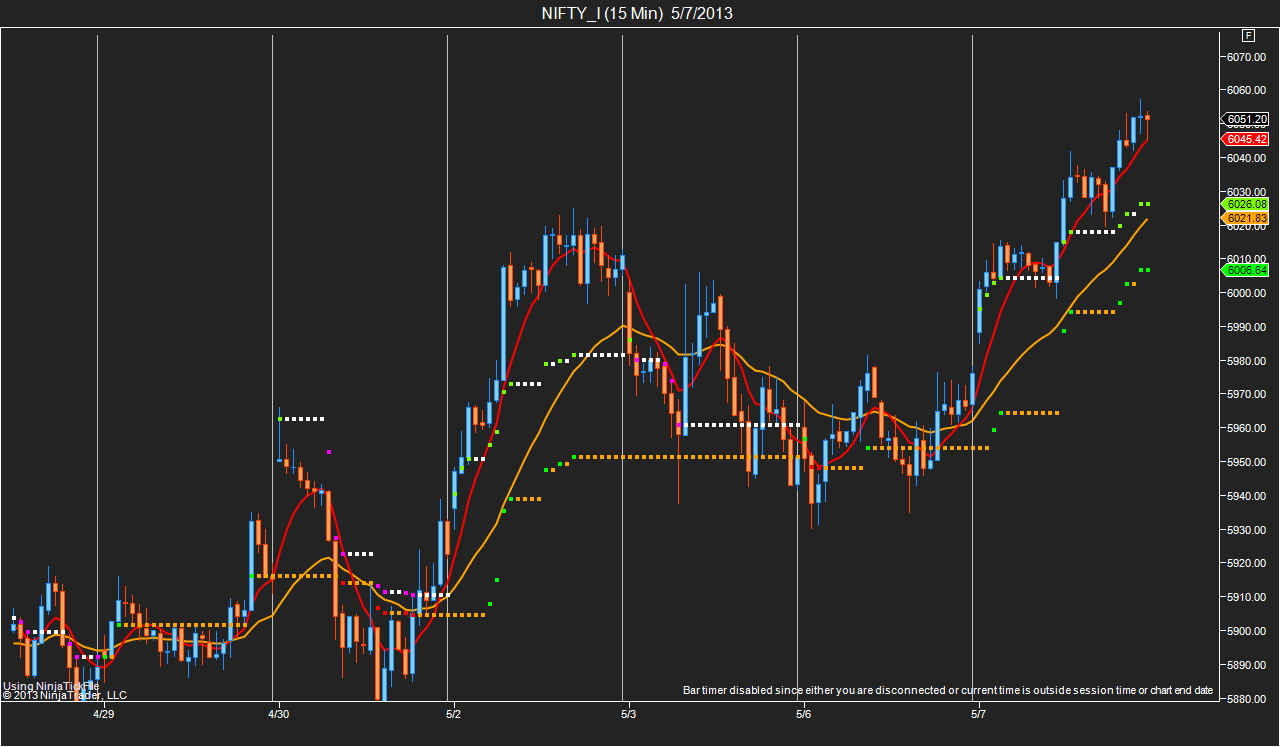1280x747 pixels.
Task: Click the 5920.00 price axis label
Action: pos(1248,563)
